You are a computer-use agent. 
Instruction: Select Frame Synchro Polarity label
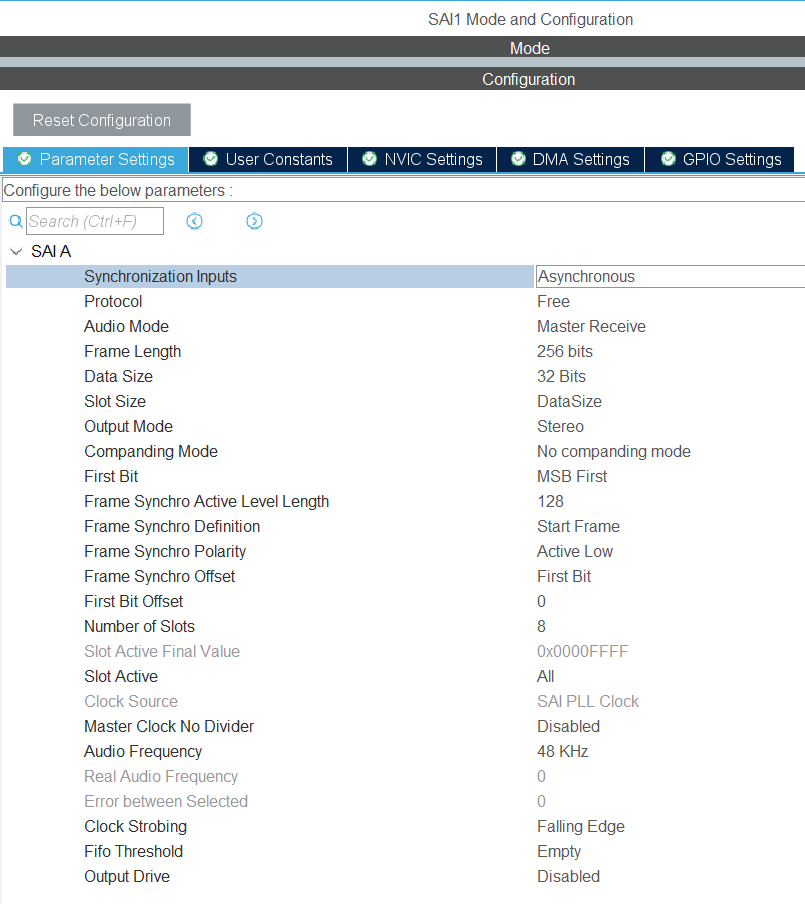165,551
